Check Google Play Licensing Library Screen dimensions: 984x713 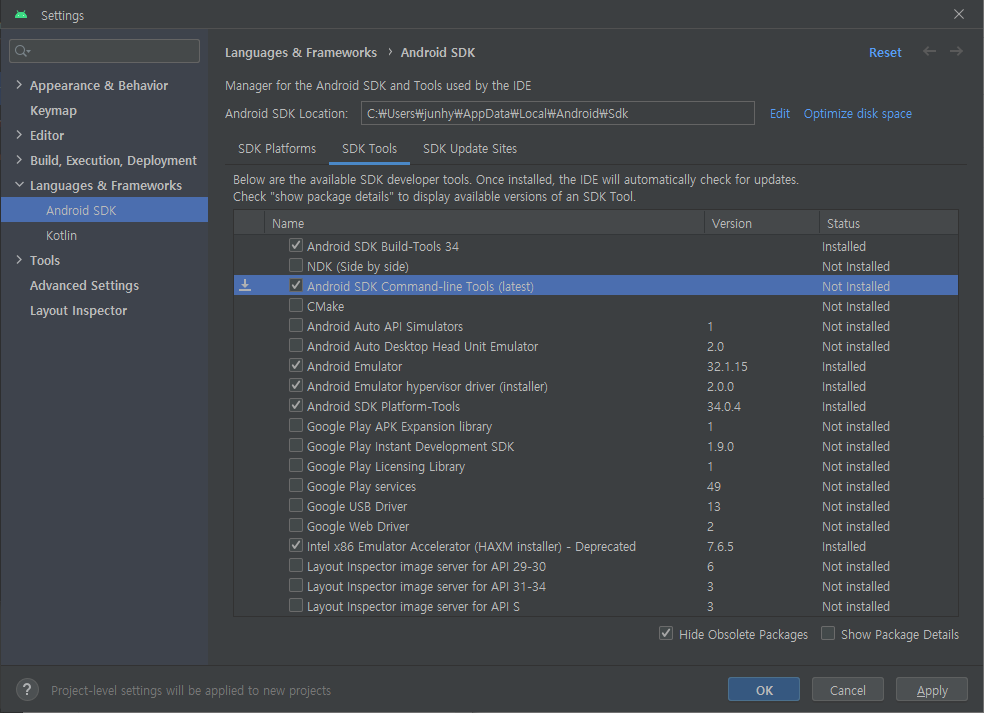coord(296,466)
